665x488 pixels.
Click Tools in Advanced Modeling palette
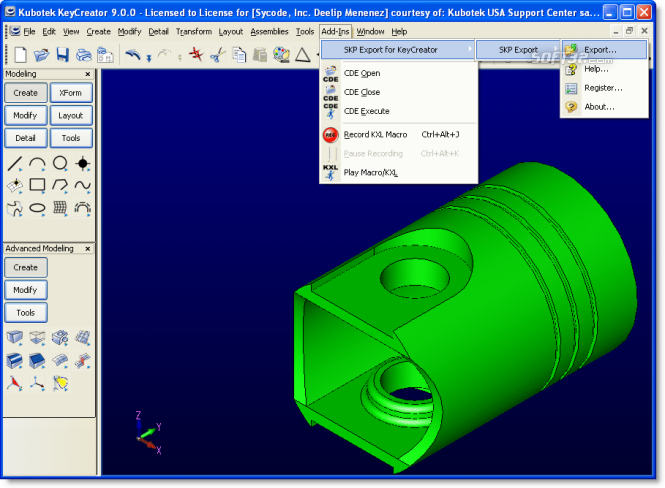click(x=25, y=312)
